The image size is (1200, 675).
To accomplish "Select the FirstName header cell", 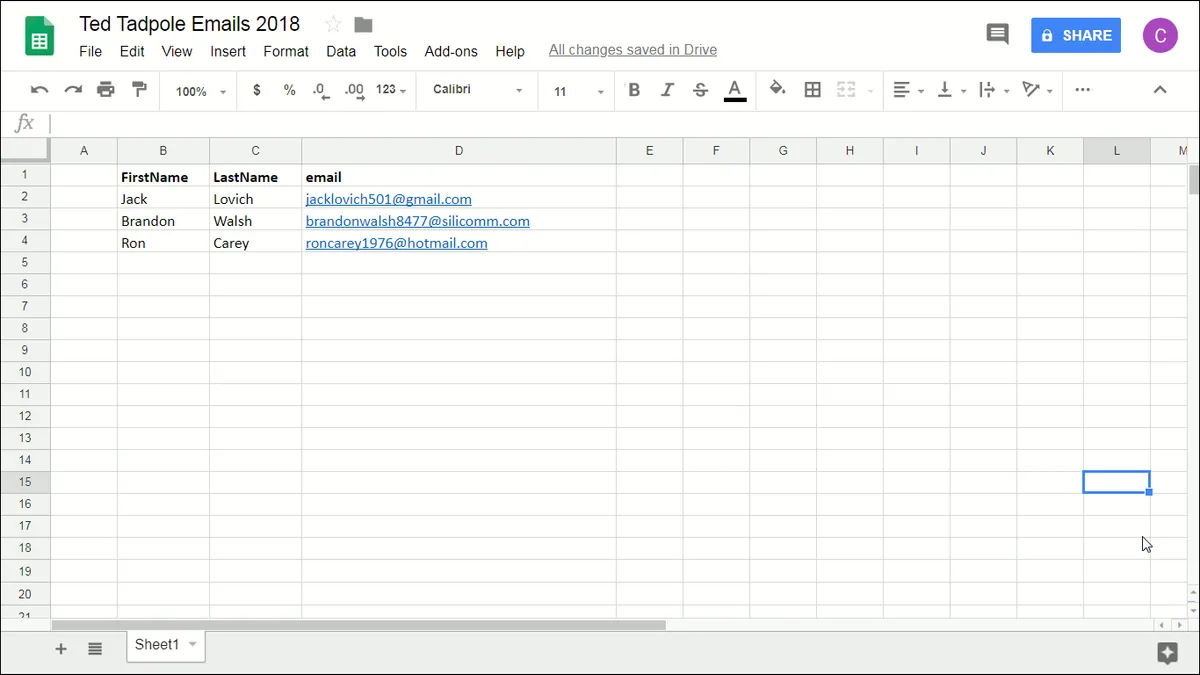I will (163, 177).
